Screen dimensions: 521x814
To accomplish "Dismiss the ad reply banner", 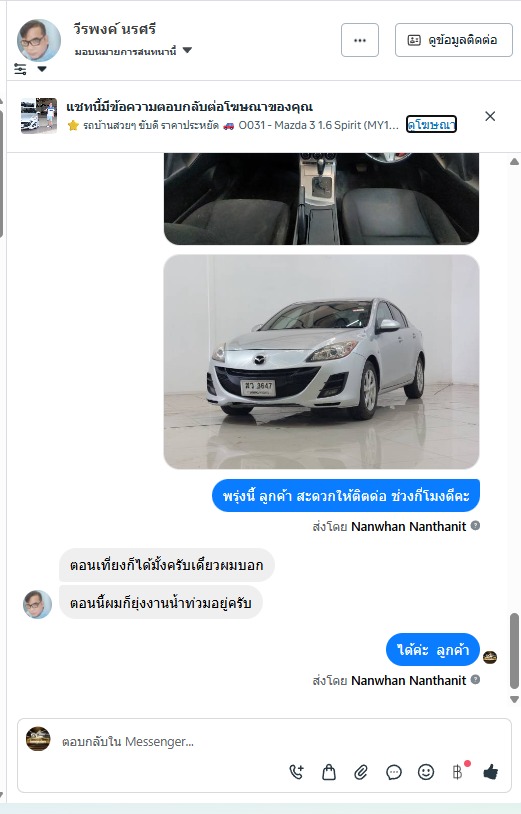I will click(x=490, y=116).
